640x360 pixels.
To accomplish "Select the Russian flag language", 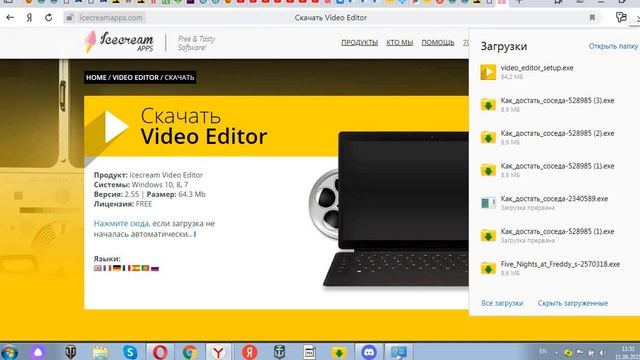I will [x=155, y=268].
